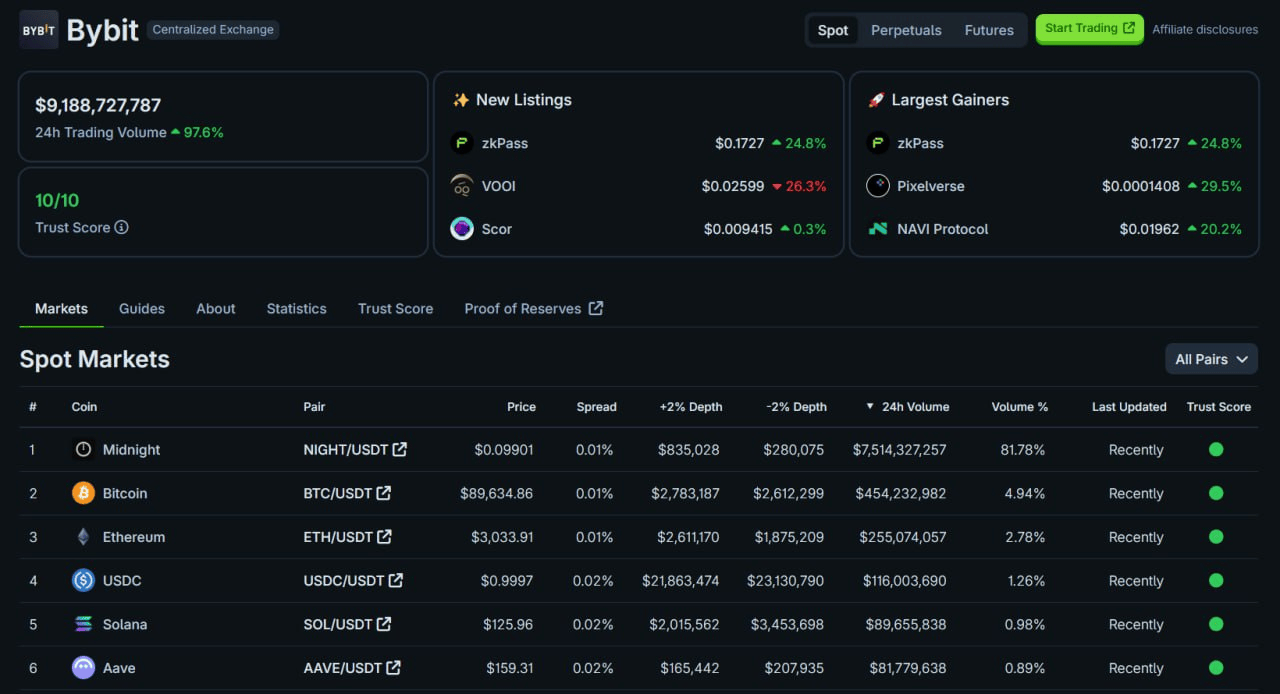Click the Trust Score info icon
Screen dimensions: 1280x694
click(121, 227)
